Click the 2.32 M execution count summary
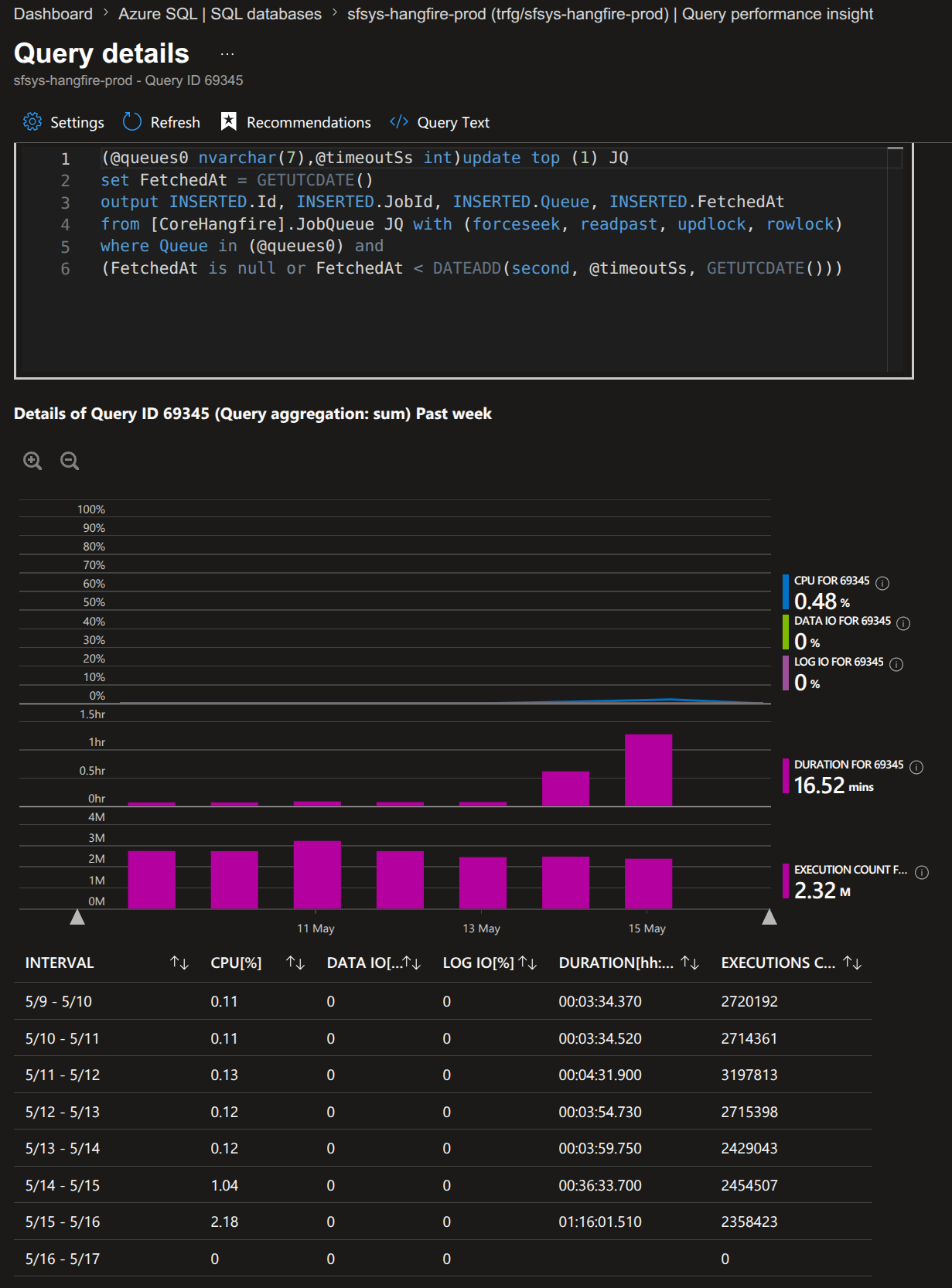This screenshot has width=952, height=1288. 822,891
